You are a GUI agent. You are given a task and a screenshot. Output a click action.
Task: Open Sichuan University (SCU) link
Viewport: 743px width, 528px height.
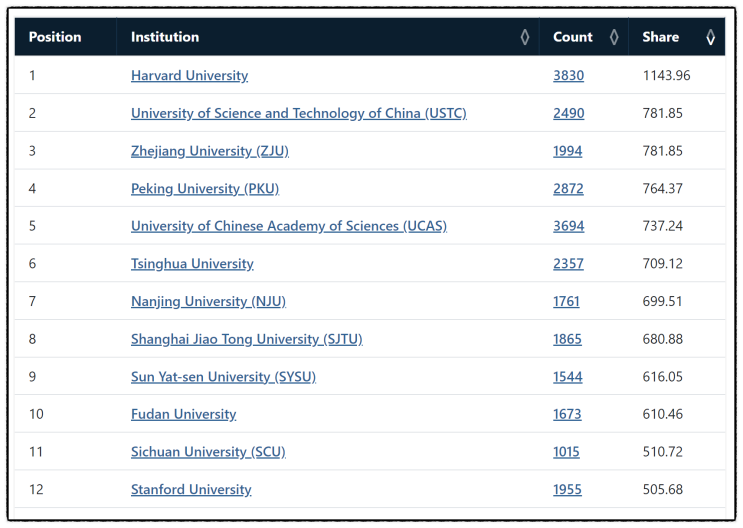208,452
